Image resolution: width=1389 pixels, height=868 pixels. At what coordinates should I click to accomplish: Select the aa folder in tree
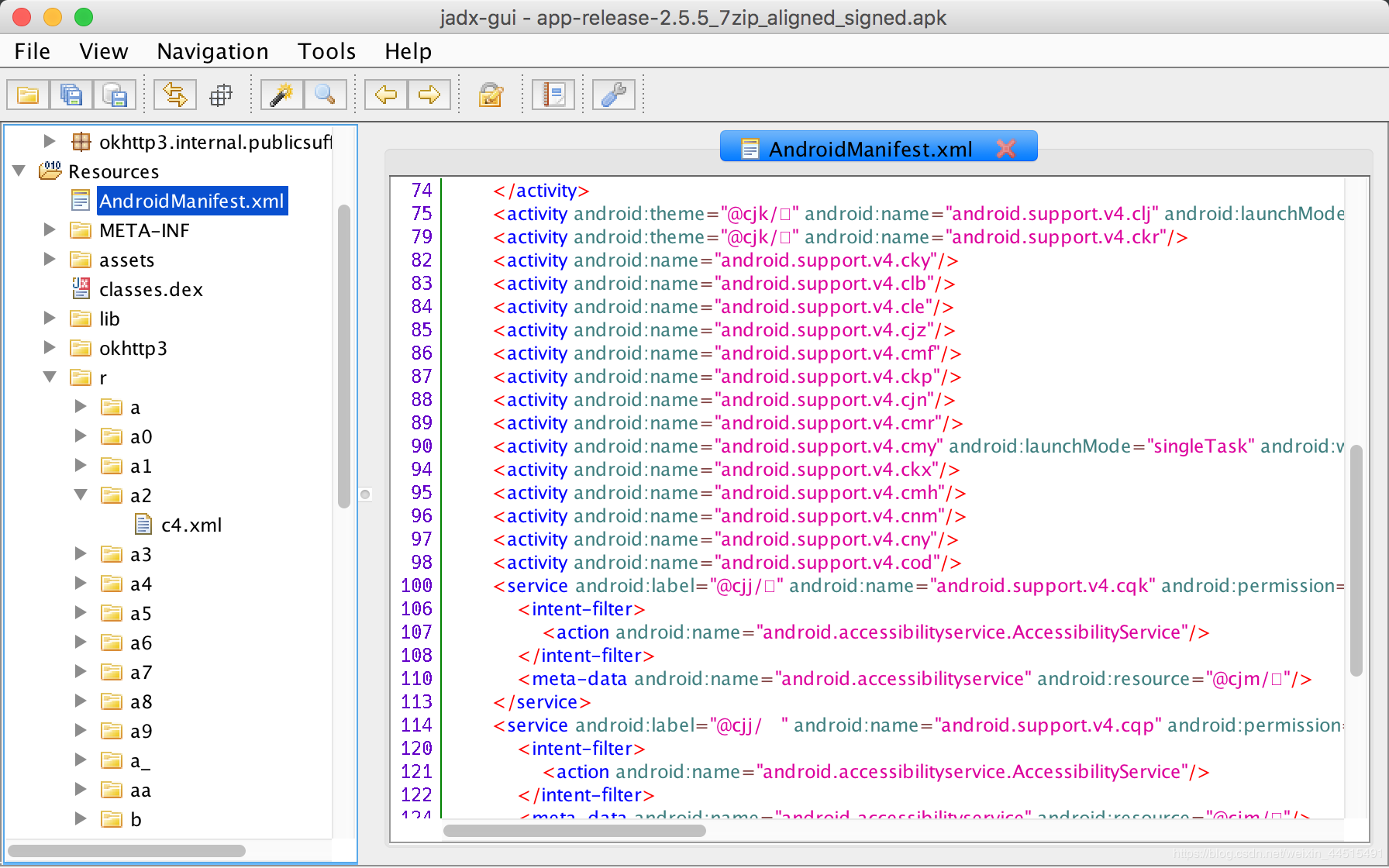[x=140, y=790]
